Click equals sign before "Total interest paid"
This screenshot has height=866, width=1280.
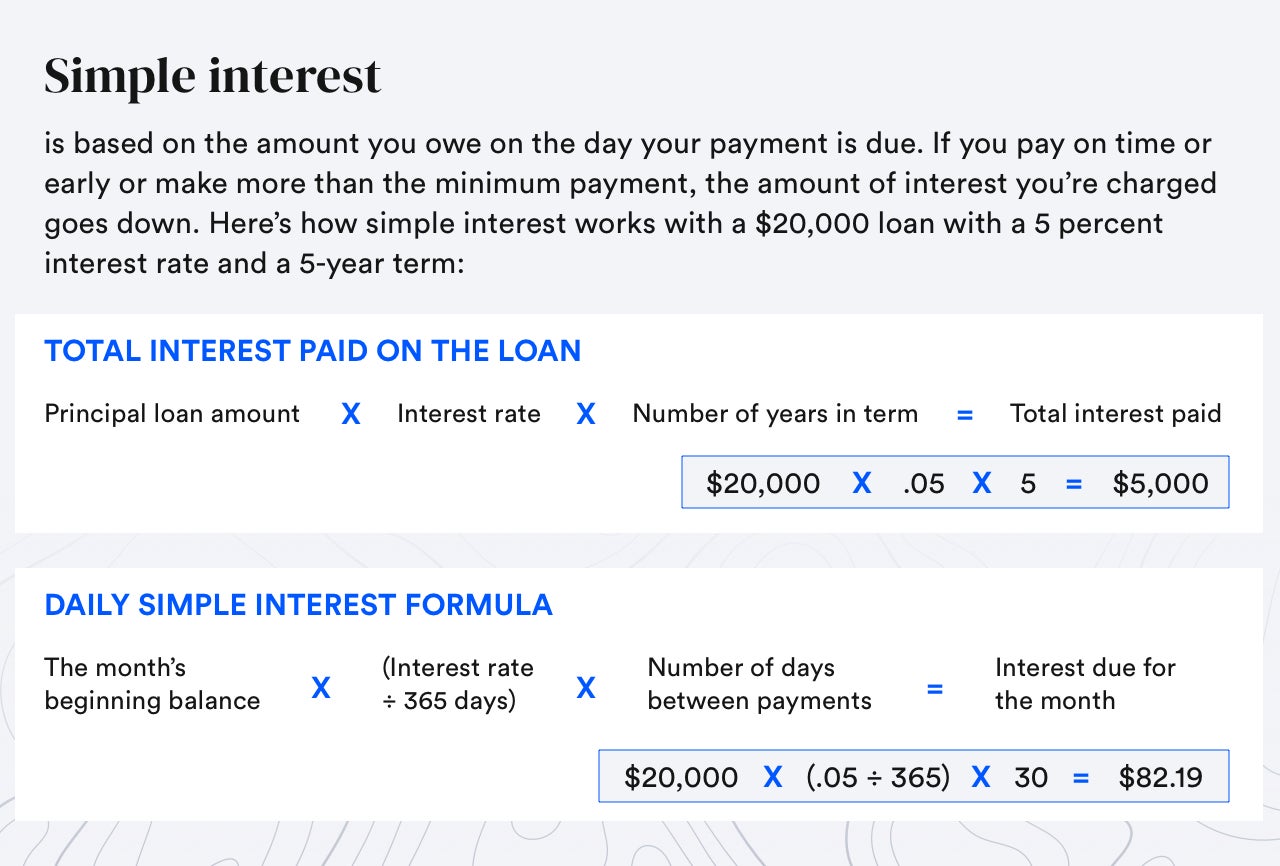964,415
